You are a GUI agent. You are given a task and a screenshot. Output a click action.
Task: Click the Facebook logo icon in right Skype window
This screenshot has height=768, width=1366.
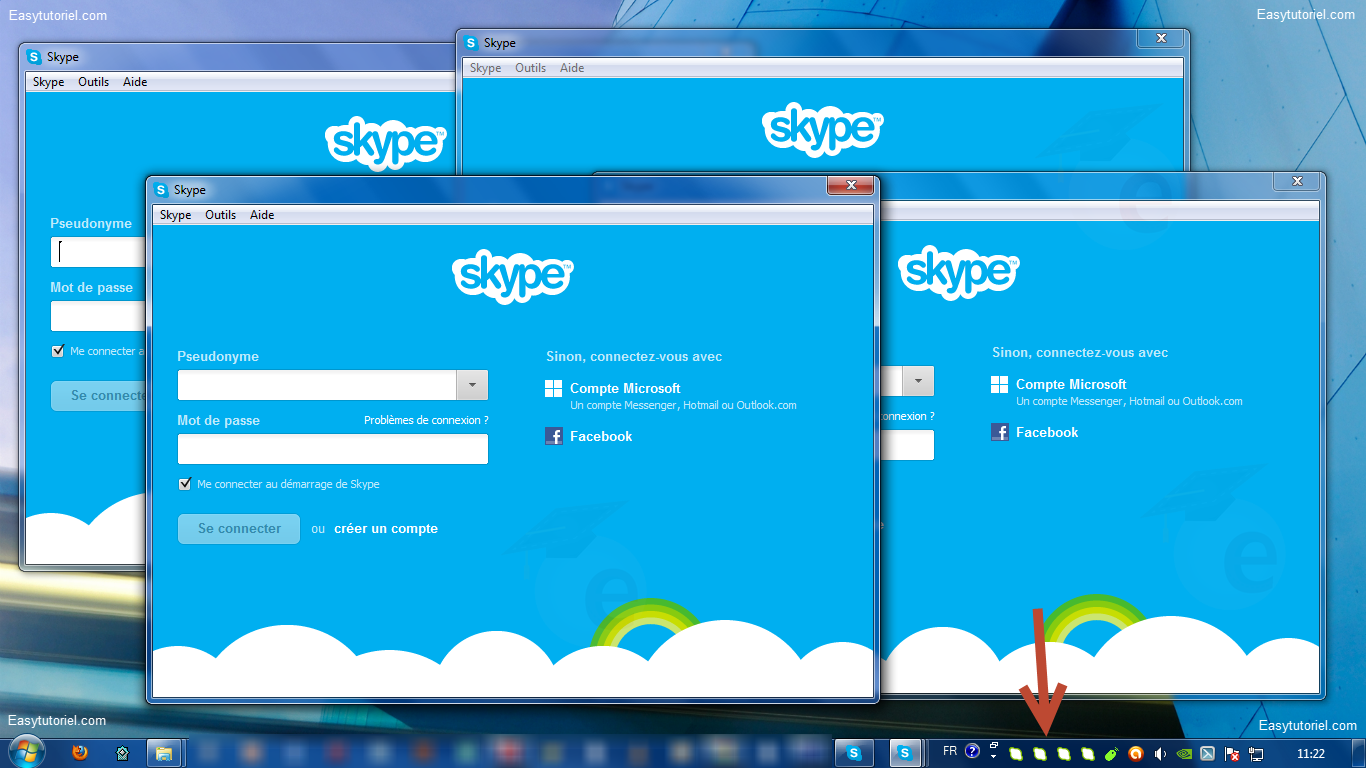tap(999, 432)
